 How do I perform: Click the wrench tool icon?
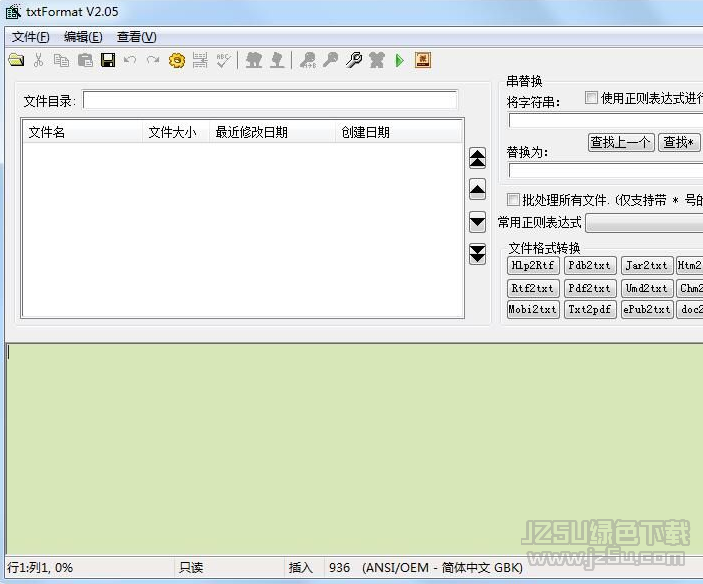[x=354, y=60]
